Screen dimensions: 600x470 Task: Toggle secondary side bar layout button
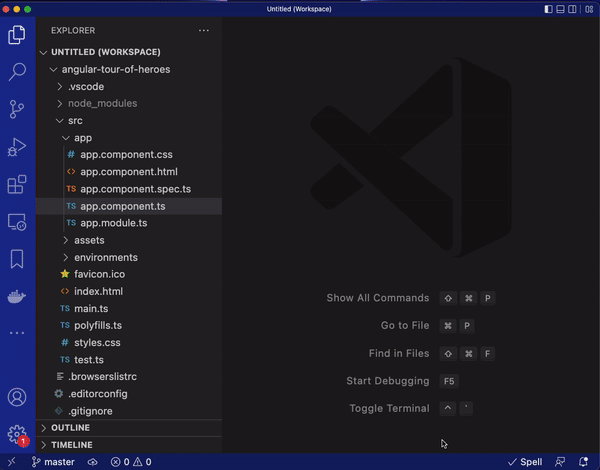tap(572, 9)
